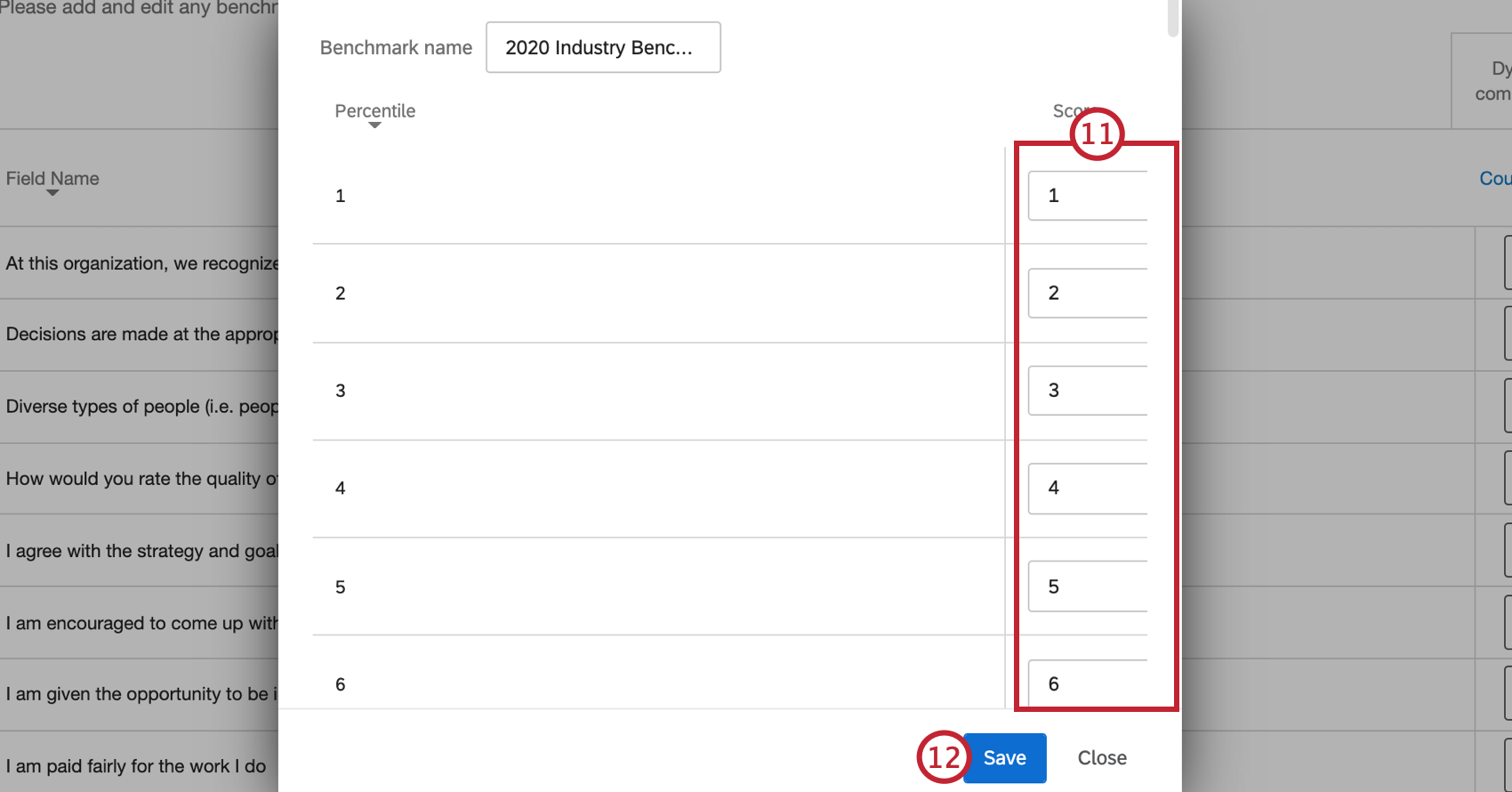1512x792 pixels.
Task: Click the Percentile column header
Action: (x=374, y=111)
